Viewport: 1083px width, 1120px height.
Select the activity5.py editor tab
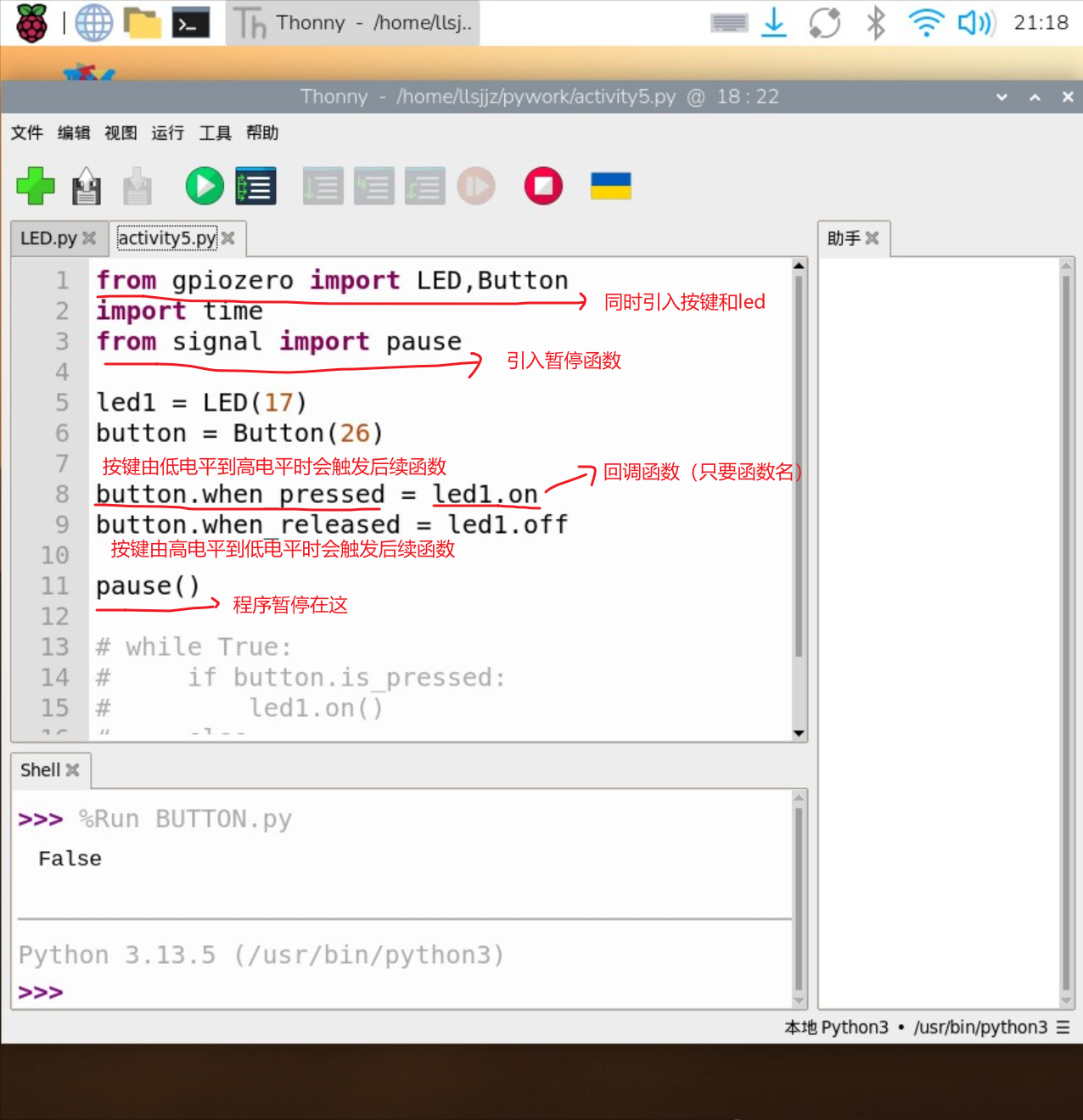[167, 238]
